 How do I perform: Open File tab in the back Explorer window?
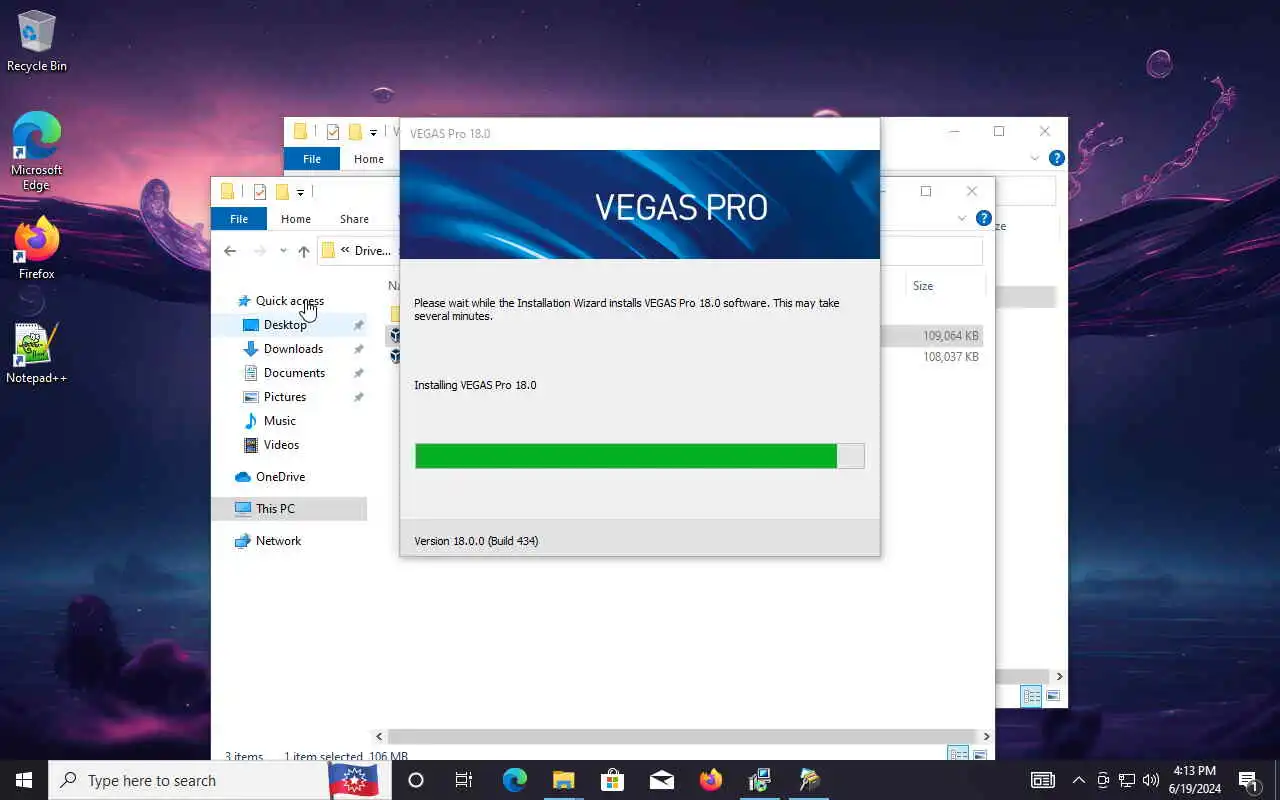(x=312, y=159)
